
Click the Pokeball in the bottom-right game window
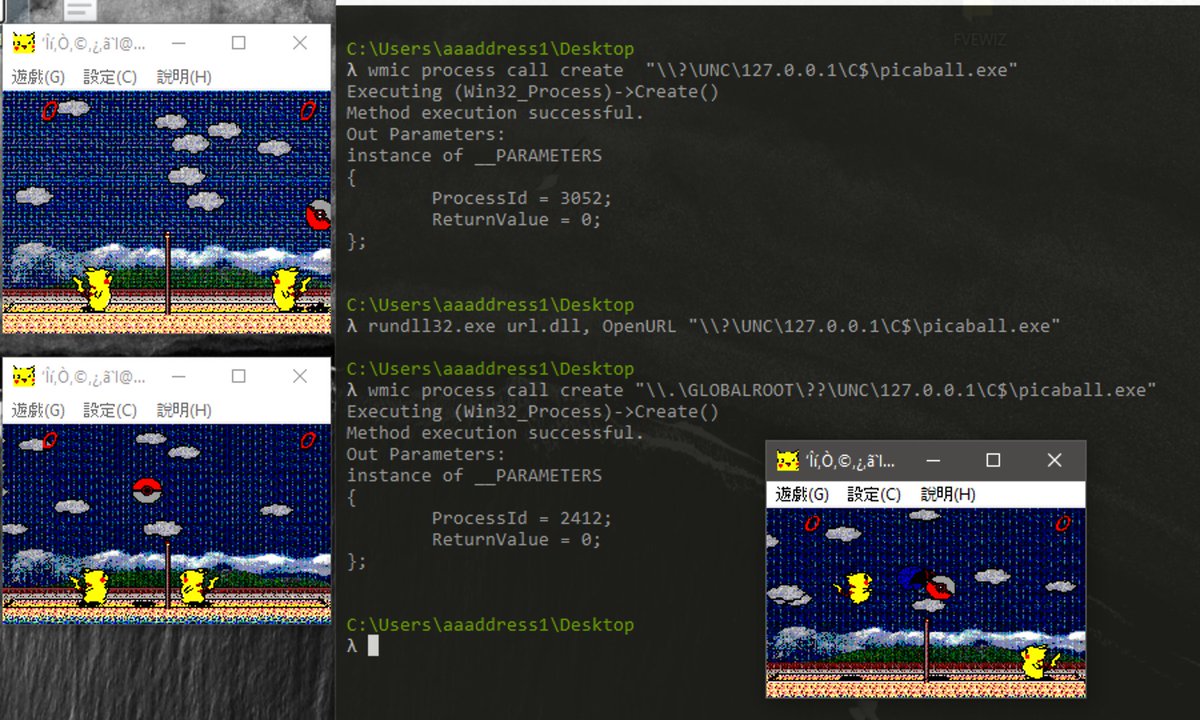[939, 588]
